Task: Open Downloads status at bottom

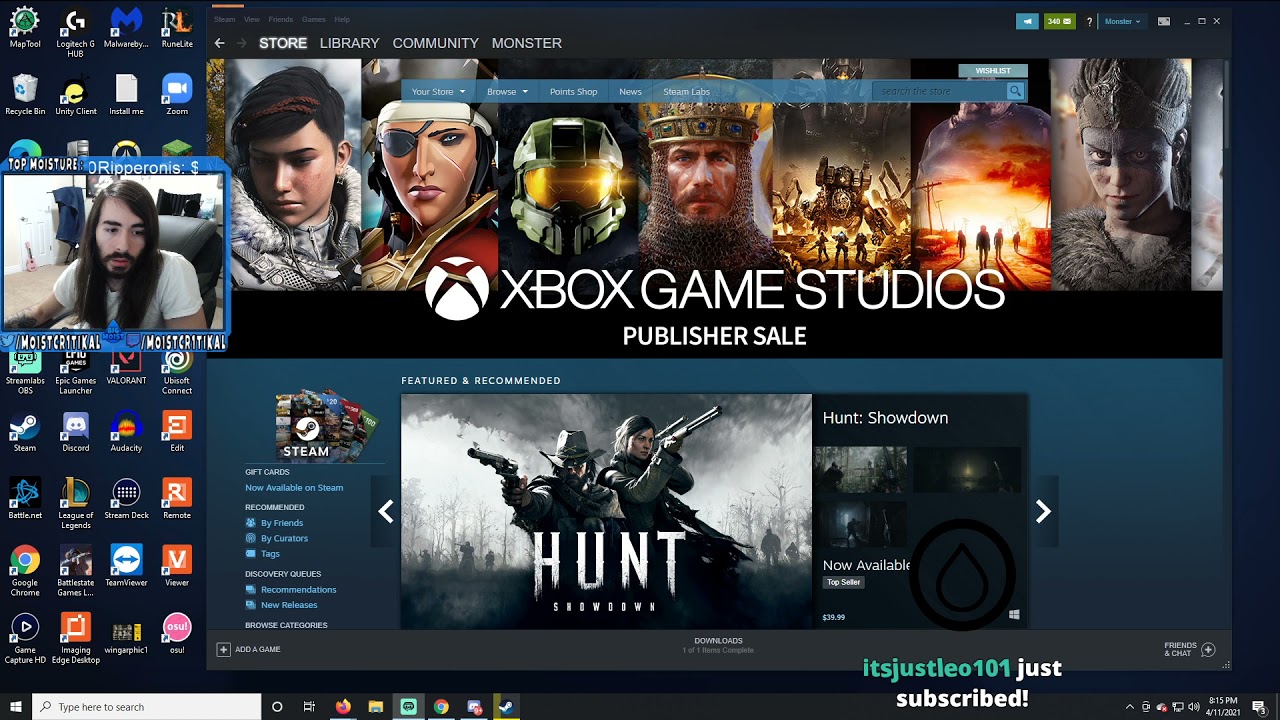Action: pyautogui.click(x=718, y=645)
